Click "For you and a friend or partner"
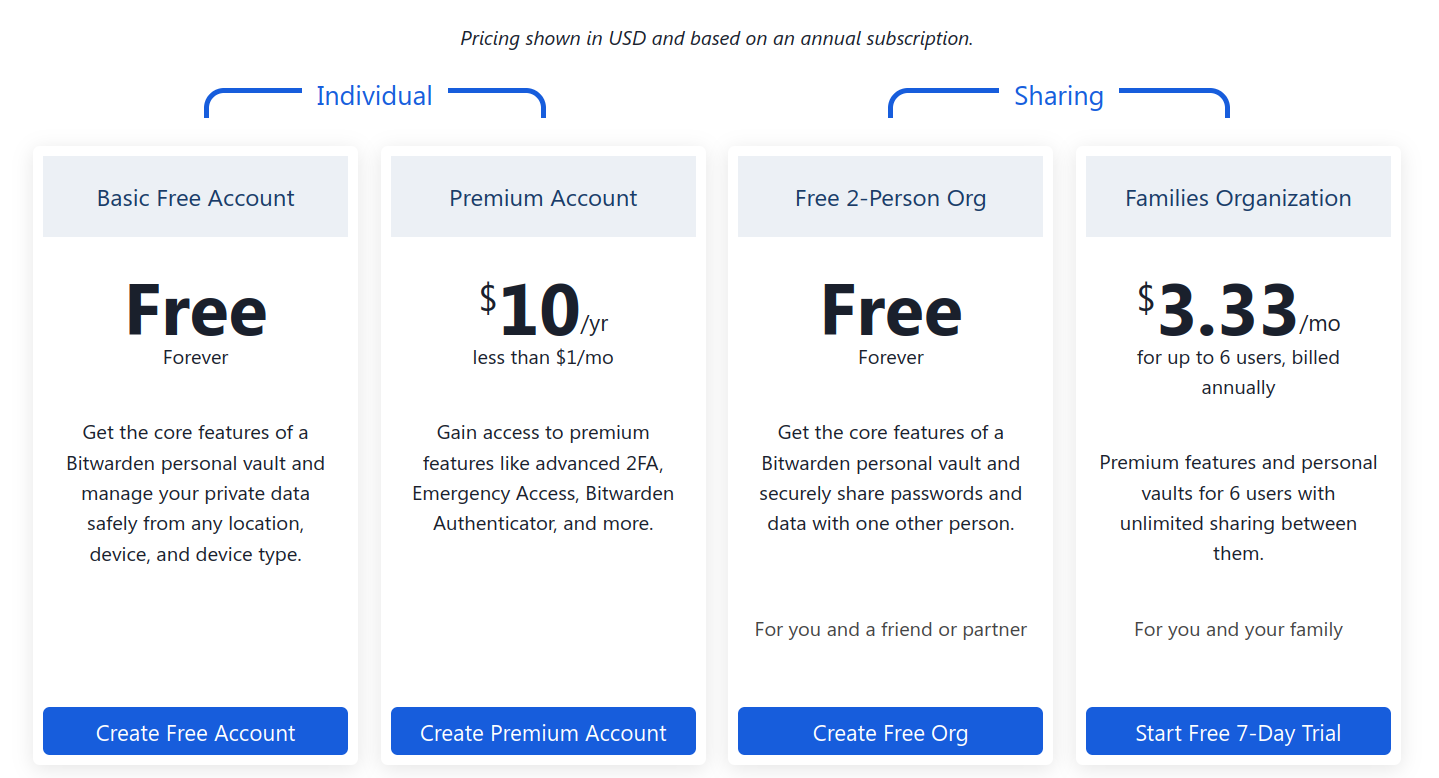This screenshot has height=778, width=1439. click(x=890, y=630)
